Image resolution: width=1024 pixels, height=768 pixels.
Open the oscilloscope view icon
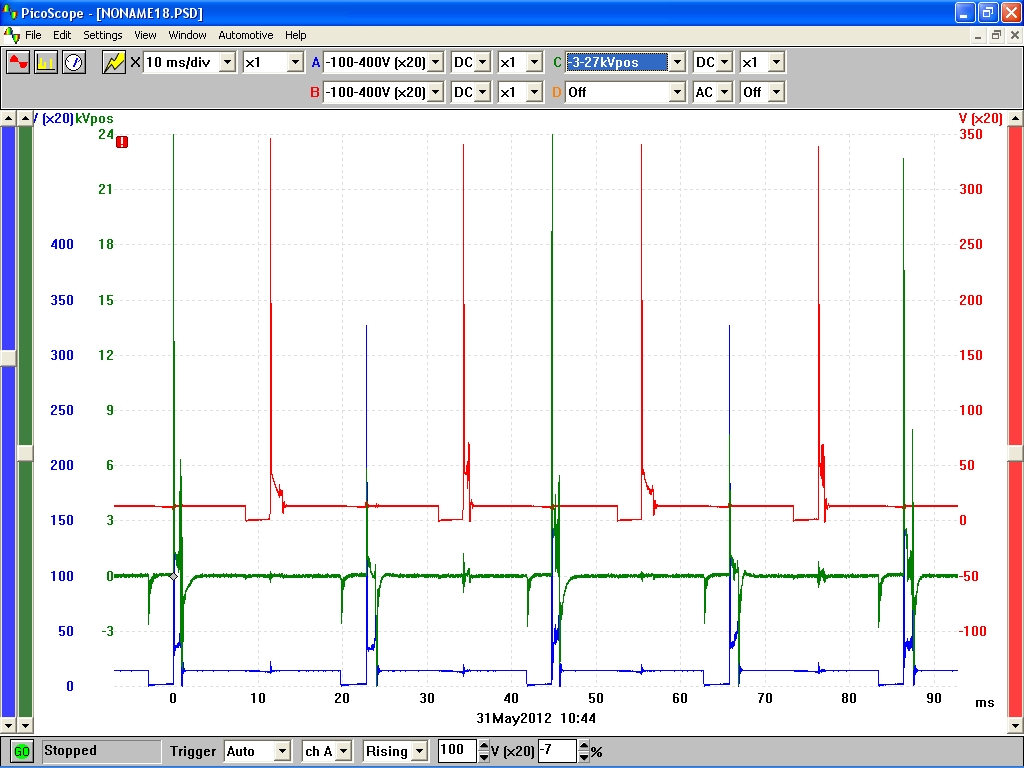(18, 62)
